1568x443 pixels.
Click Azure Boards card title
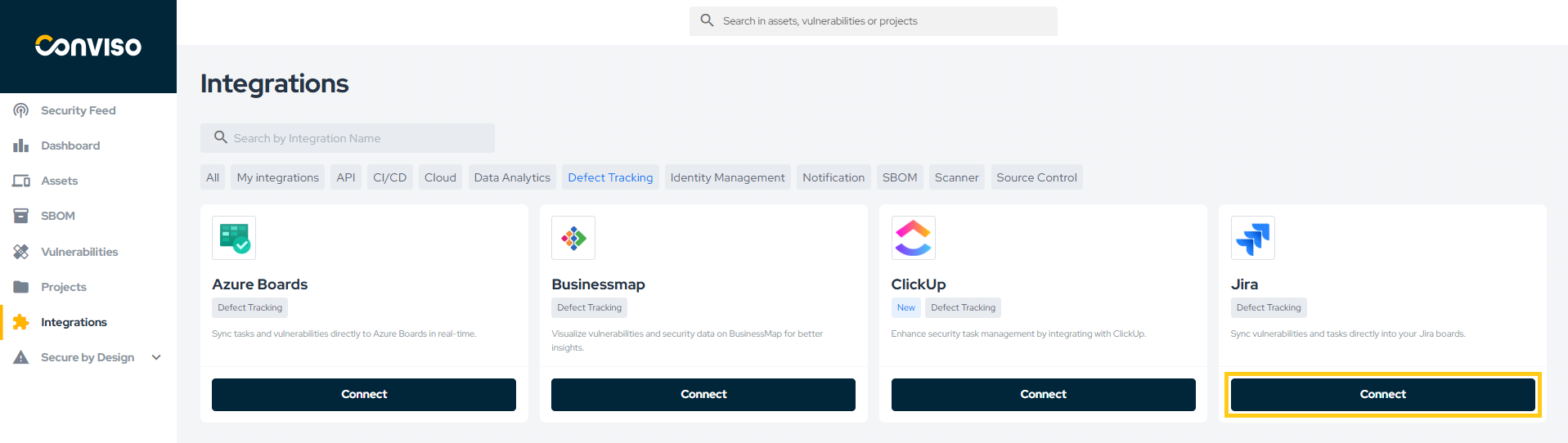pyautogui.click(x=260, y=284)
